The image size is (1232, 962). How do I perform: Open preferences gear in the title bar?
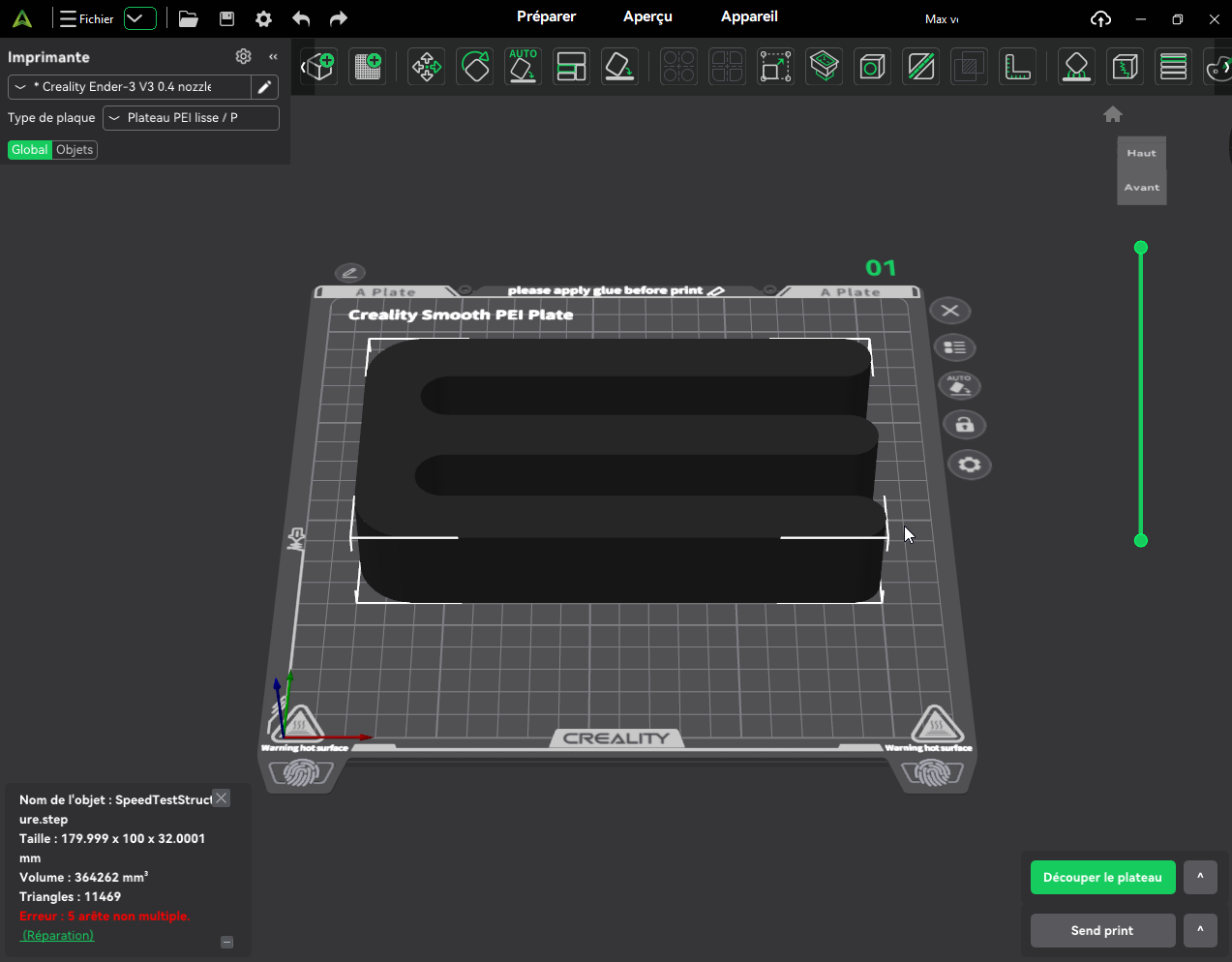pyautogui.click(x=263, y=18)
